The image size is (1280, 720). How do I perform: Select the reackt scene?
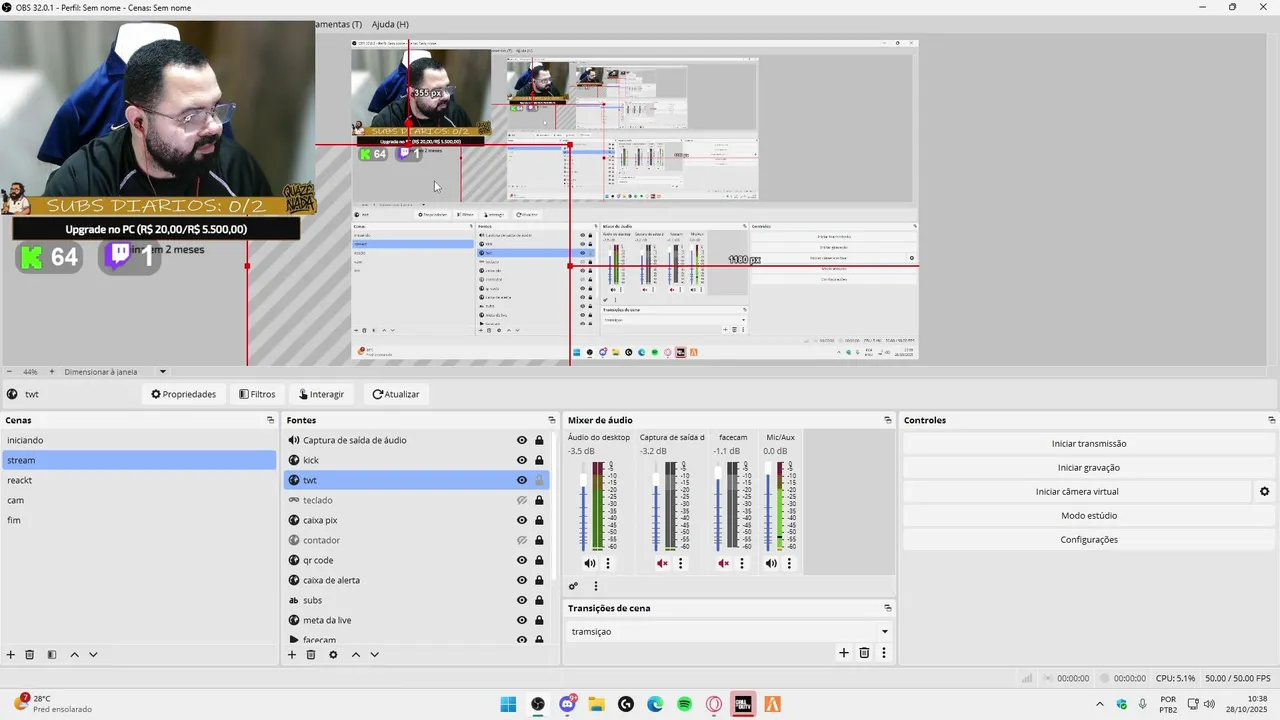tap(139, 480)
